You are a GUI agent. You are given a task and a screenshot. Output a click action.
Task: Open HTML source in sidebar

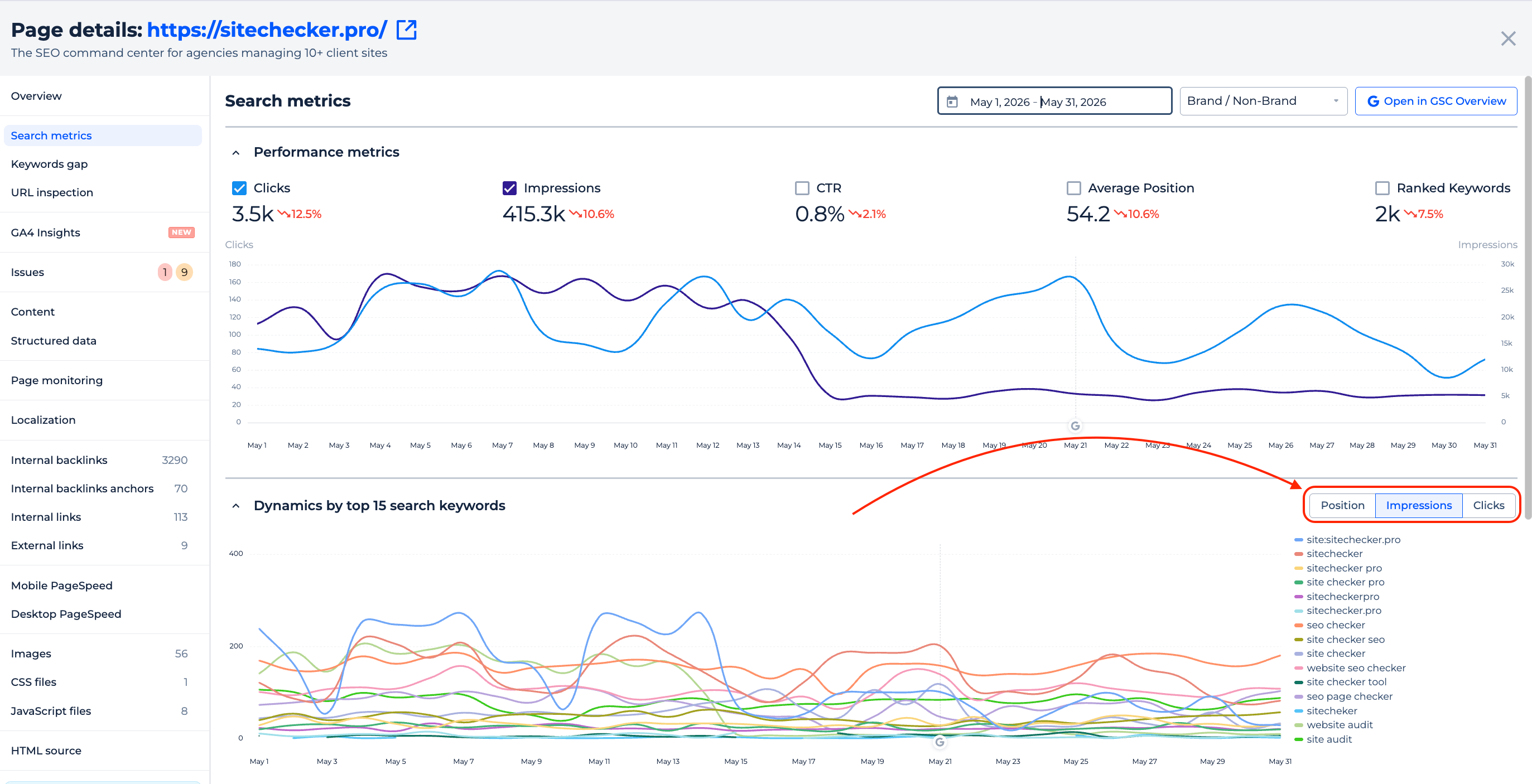[x=46, y=751]
